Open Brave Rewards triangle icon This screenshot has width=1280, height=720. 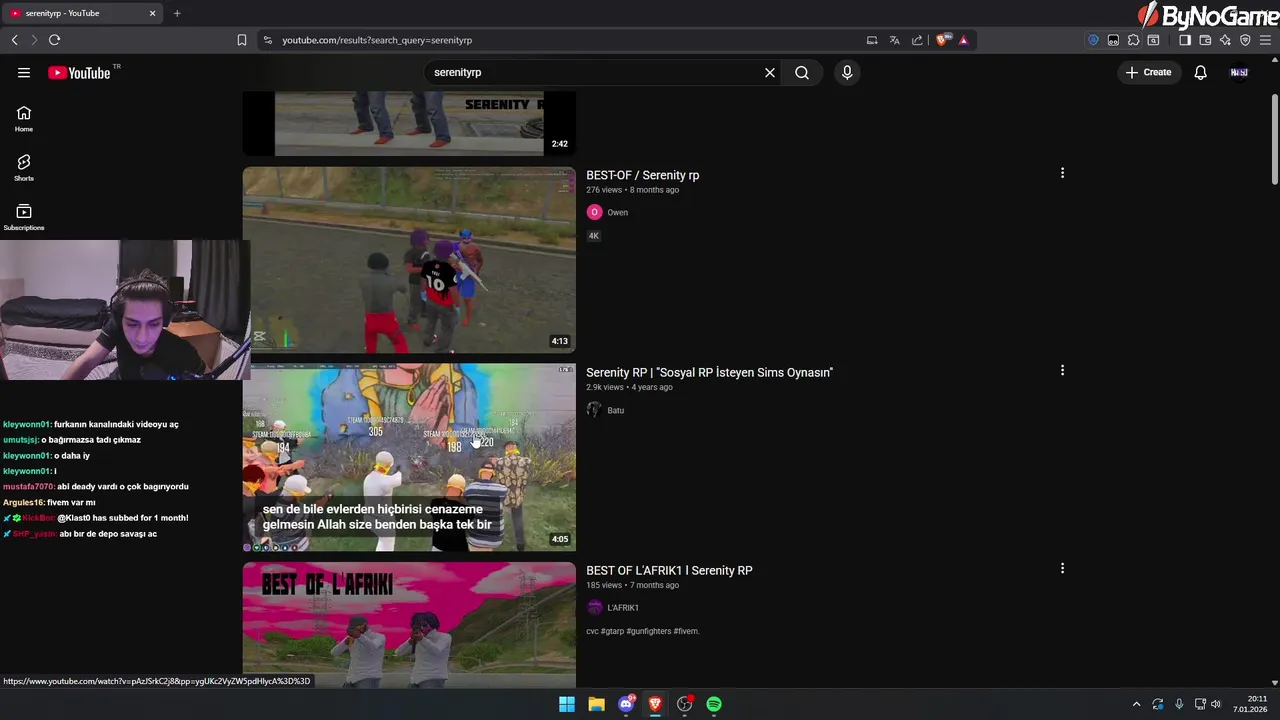pyautogui.click(x=963, y=40)
